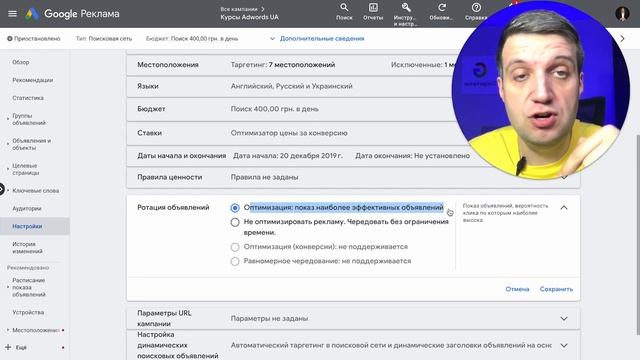Open Устройства in sidebar
This screenshot has height=360, width=640.
28,312
